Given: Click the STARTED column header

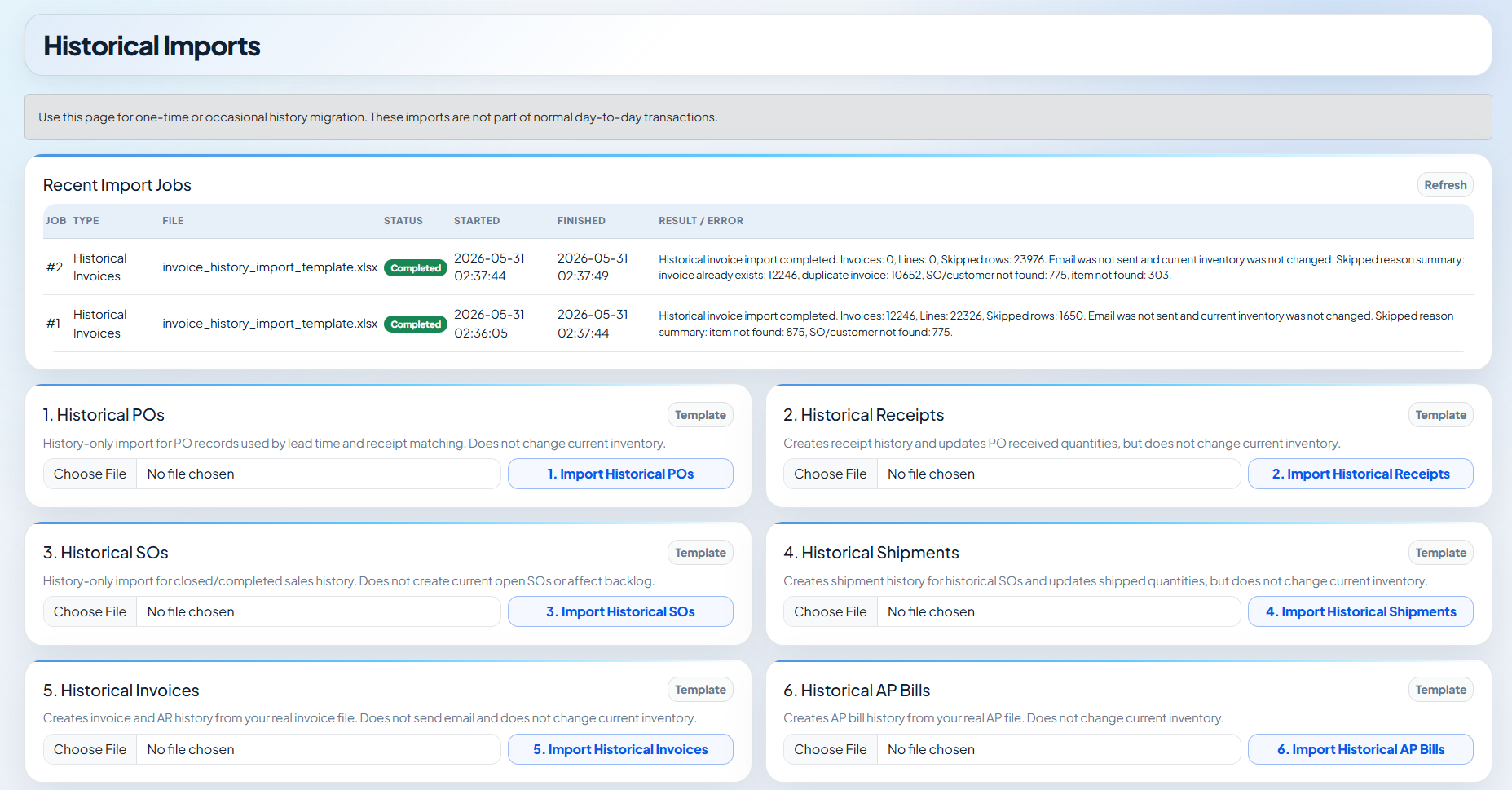Looking at the screenshot, I should pyautogui.click(x=477, y=221).
